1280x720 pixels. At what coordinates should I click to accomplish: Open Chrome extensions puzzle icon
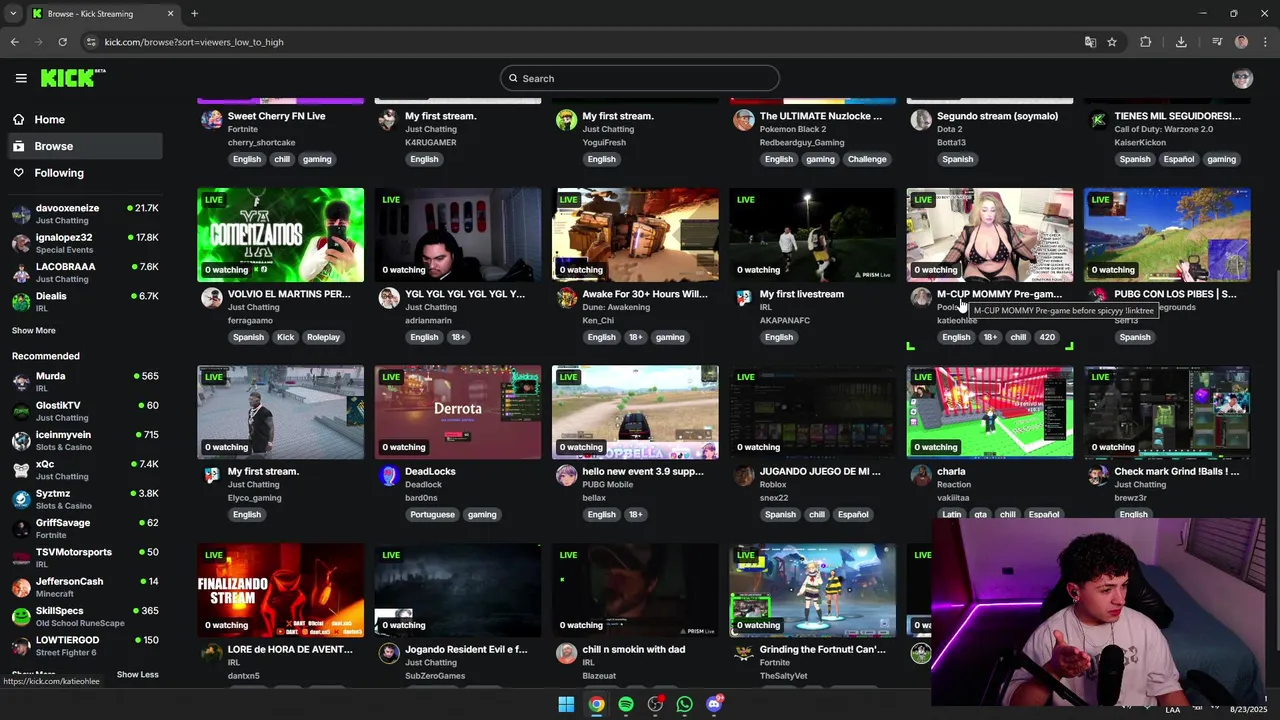pos(1146,42)
